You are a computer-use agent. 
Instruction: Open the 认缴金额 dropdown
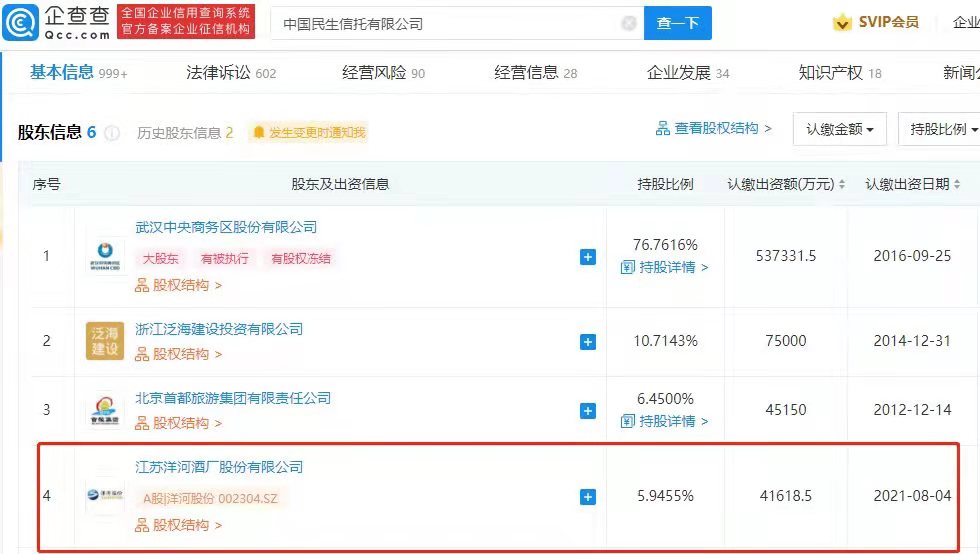tap(839, 129)
